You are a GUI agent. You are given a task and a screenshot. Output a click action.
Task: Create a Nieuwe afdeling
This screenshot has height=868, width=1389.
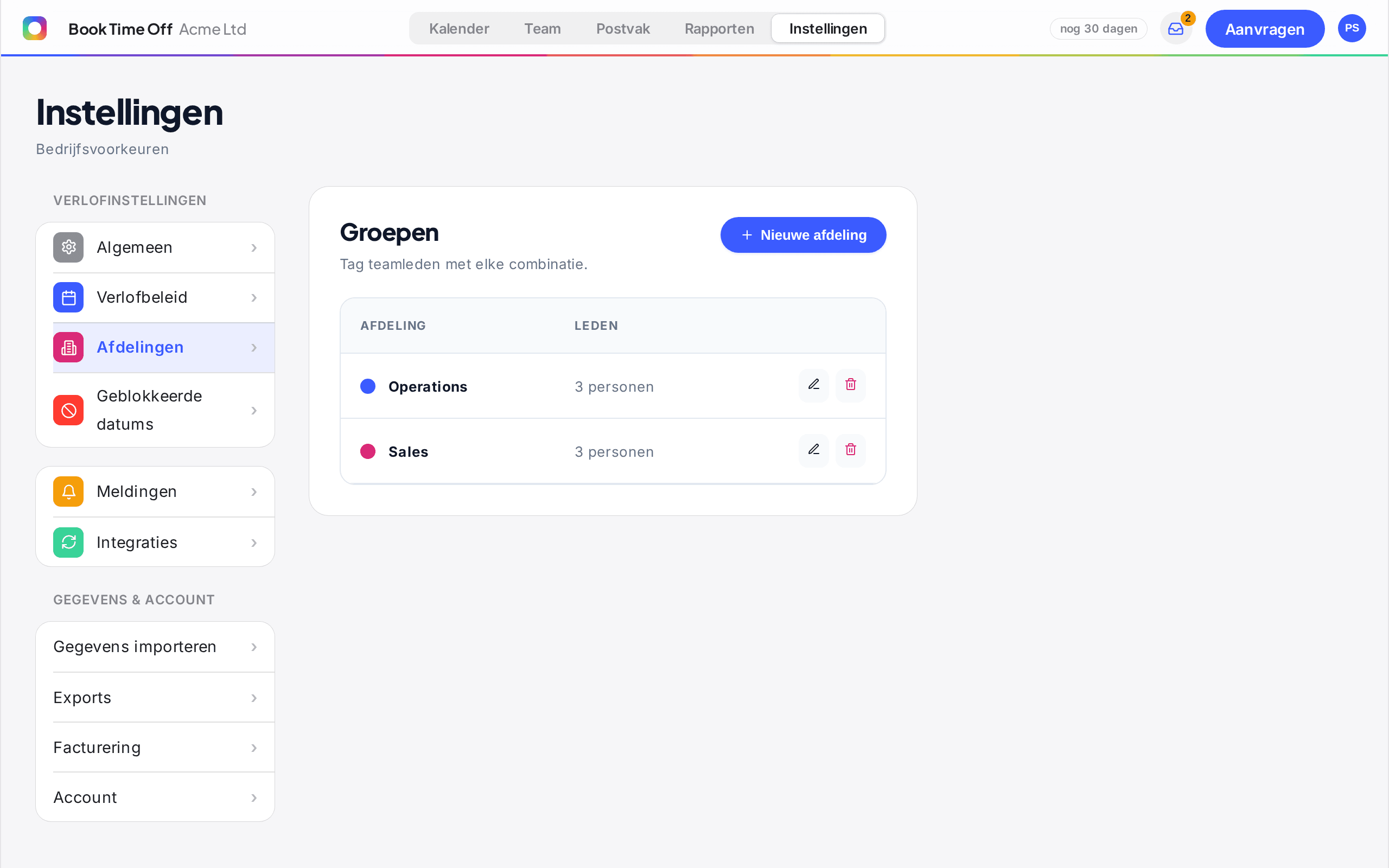803,235
